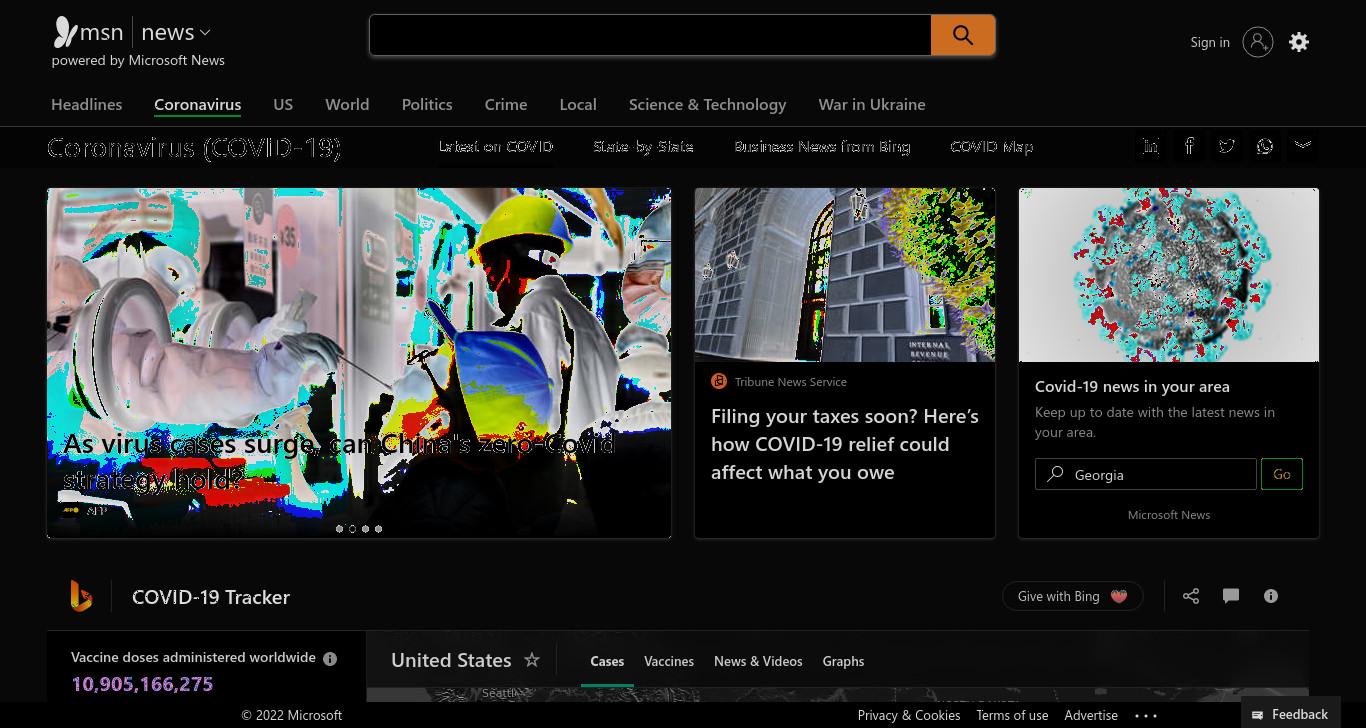This screenshot has height=728, width=1366.
Task: Click the Bing logo in tracker
Action: click(81, 596)
